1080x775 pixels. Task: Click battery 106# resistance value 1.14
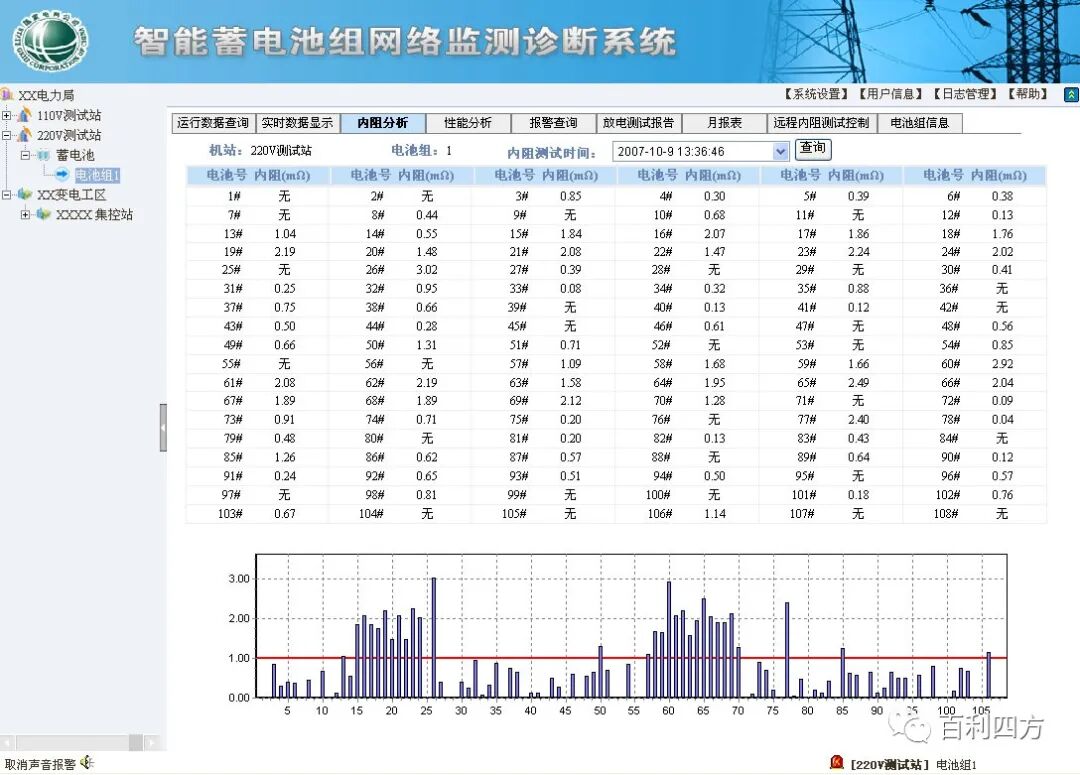point(715,513)
